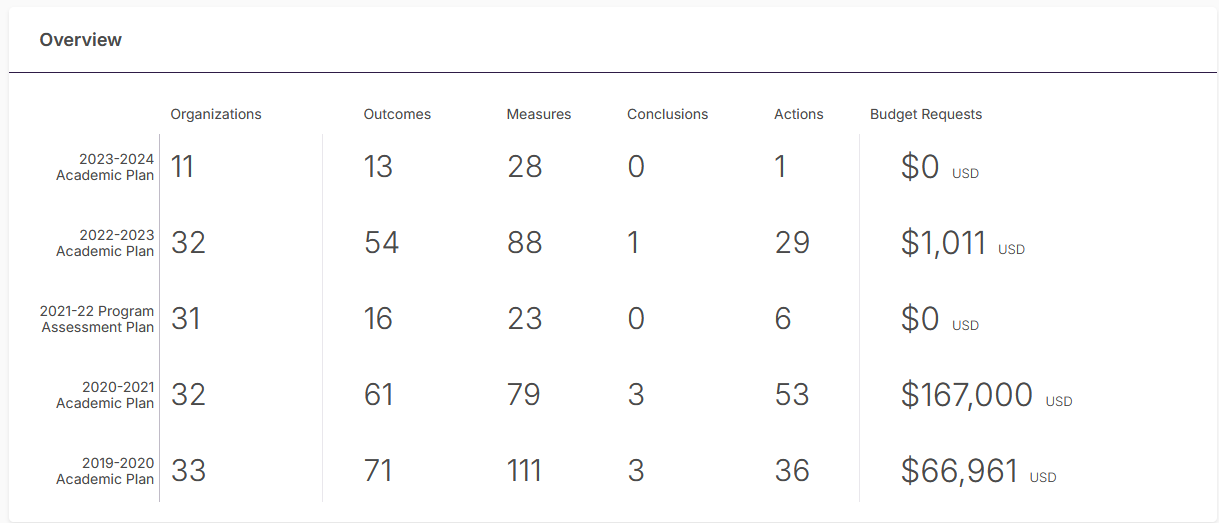Click the Outcomes column header
The image size is (1219, 523).
click(x=397, y=114)
